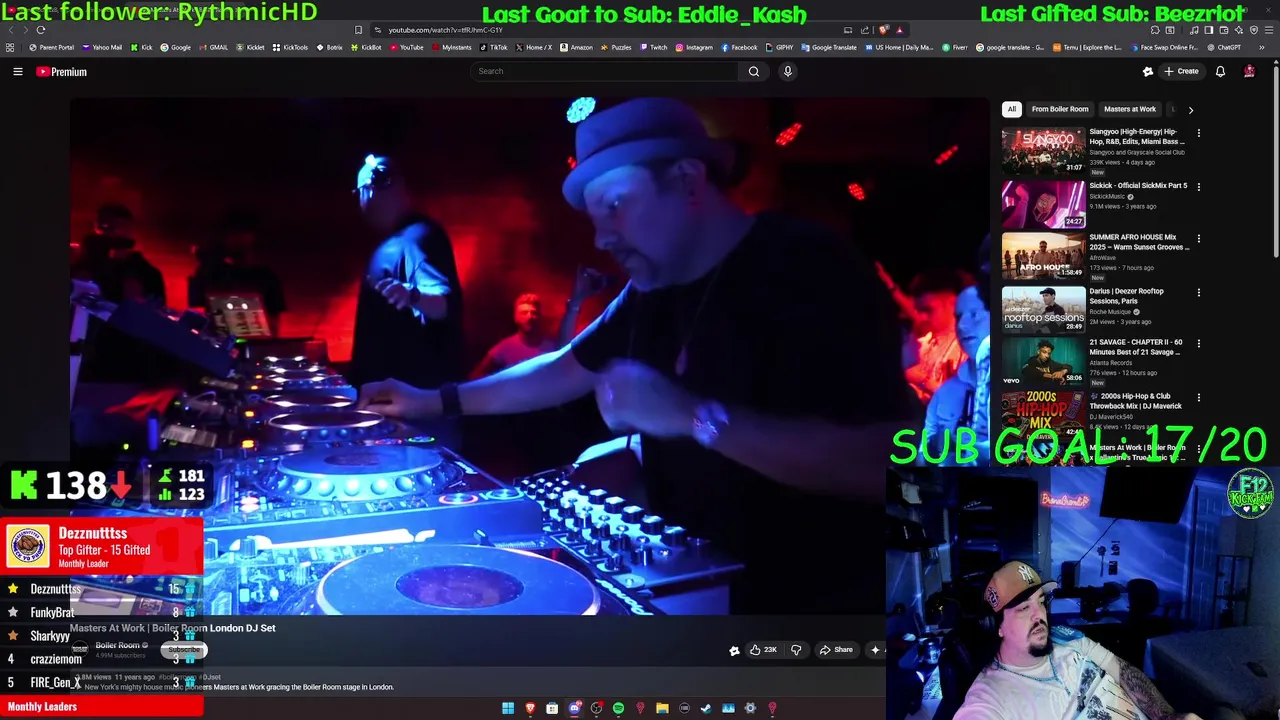Click the Boiler Room channel name
This screenshot has width=1280, height=720.
(117, 645)
